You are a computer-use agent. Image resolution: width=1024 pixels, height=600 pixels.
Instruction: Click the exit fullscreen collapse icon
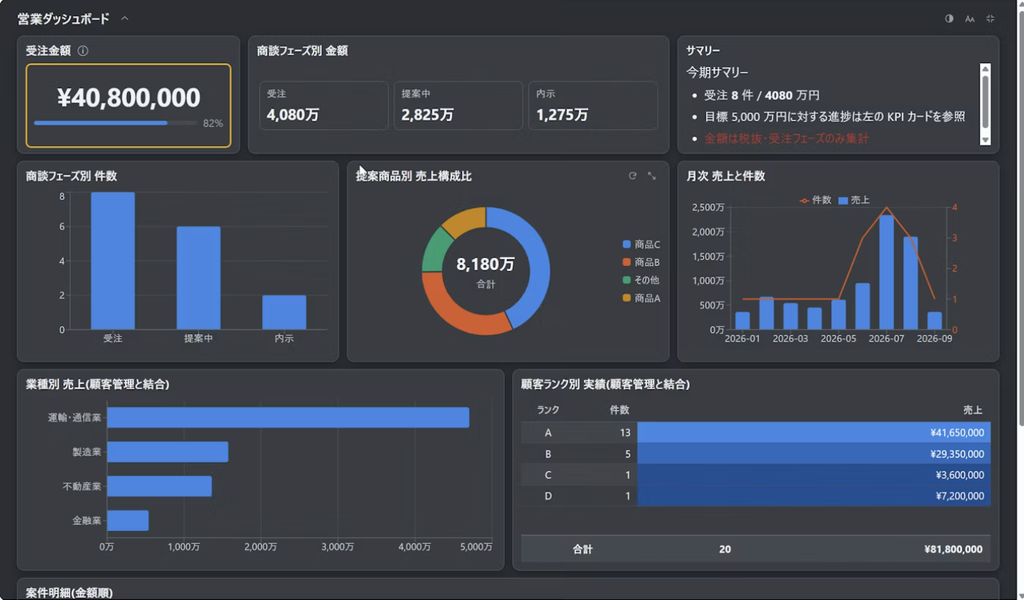point(990,19)
